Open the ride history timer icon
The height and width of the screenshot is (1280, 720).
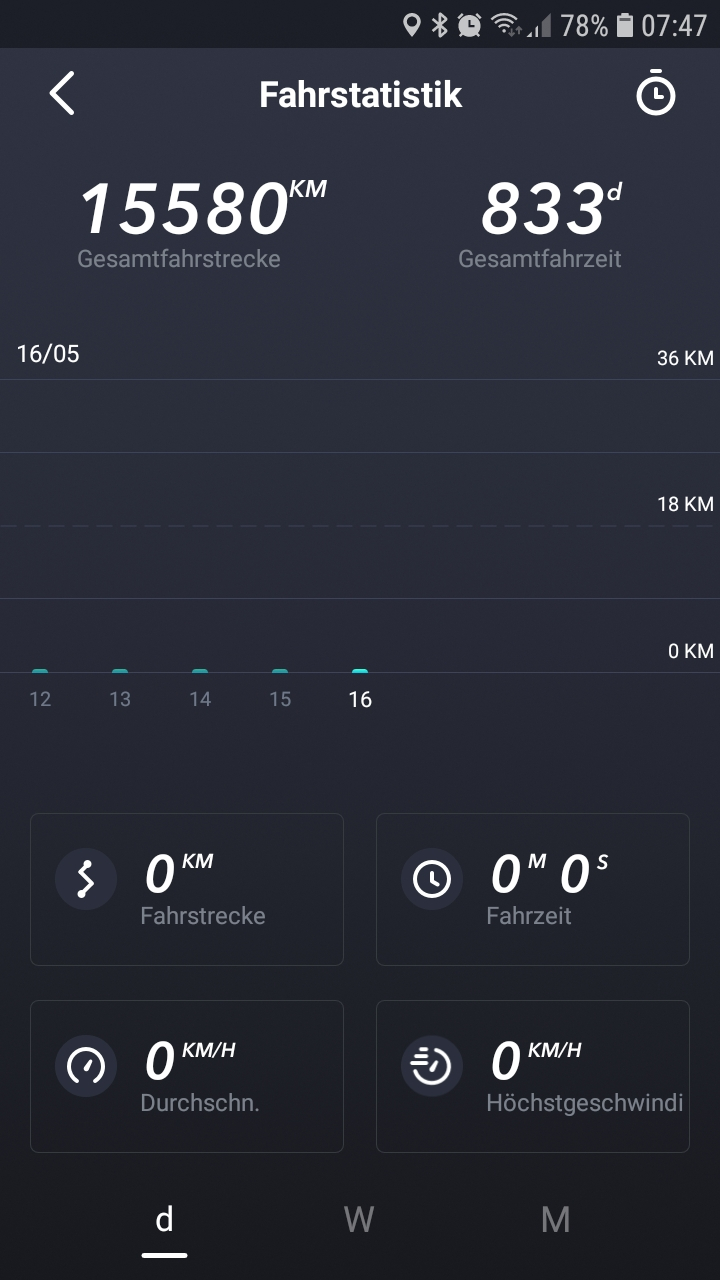pyautogui.click(x=656, y=94)
